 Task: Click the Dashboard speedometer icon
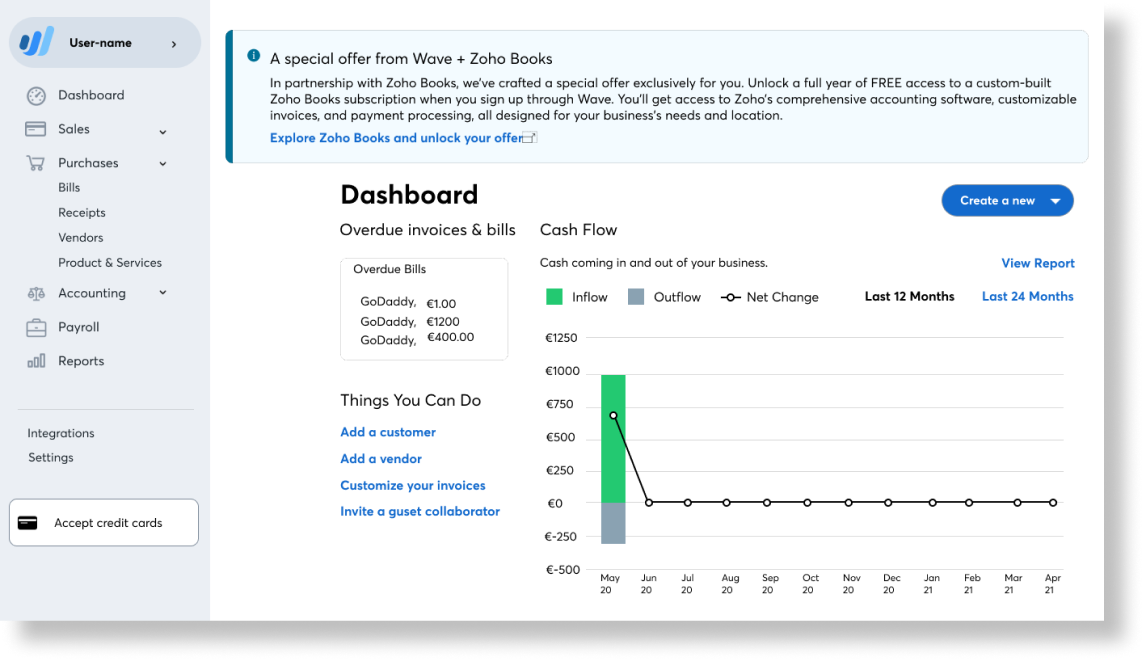click(36, 96)
